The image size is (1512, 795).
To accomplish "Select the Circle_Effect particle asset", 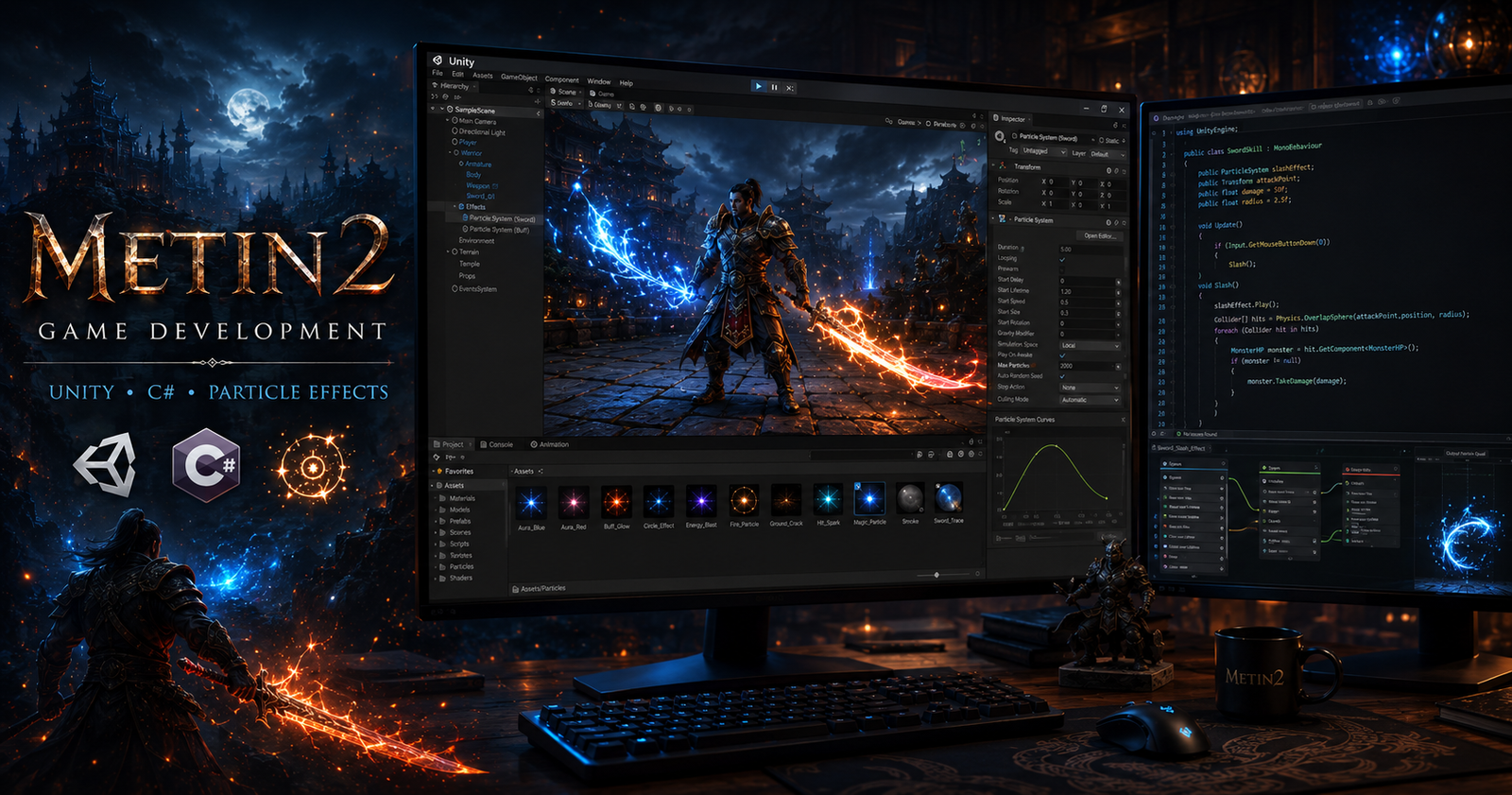I will [x=659, y=506].
